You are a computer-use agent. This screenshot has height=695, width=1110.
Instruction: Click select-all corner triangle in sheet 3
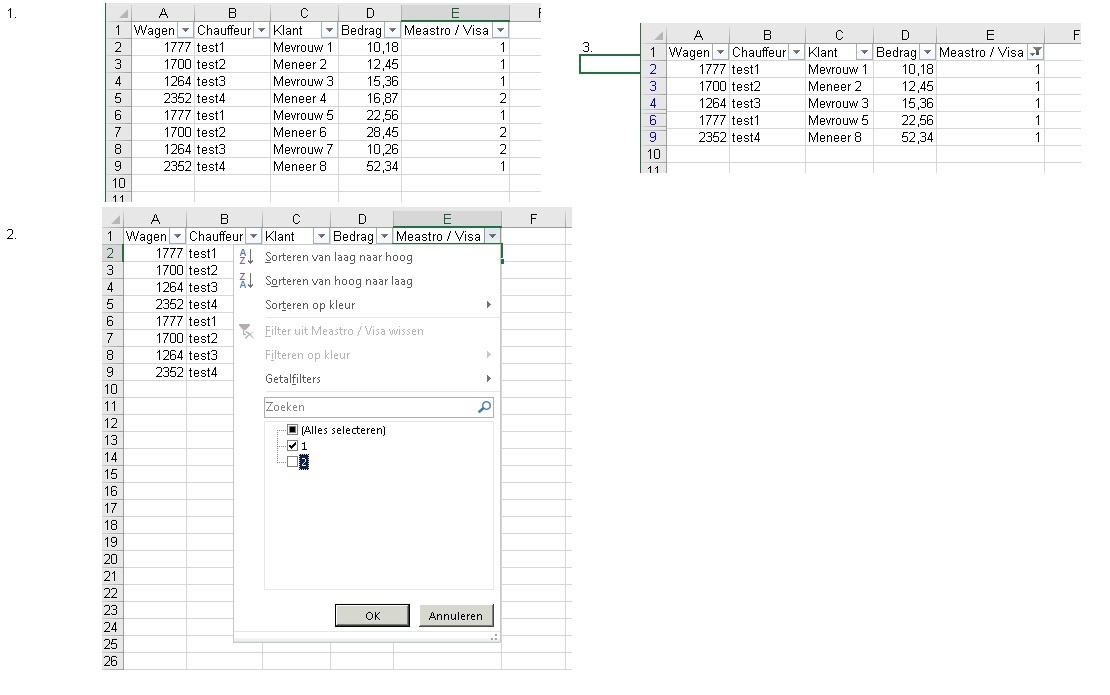click(x=658, y=35)
